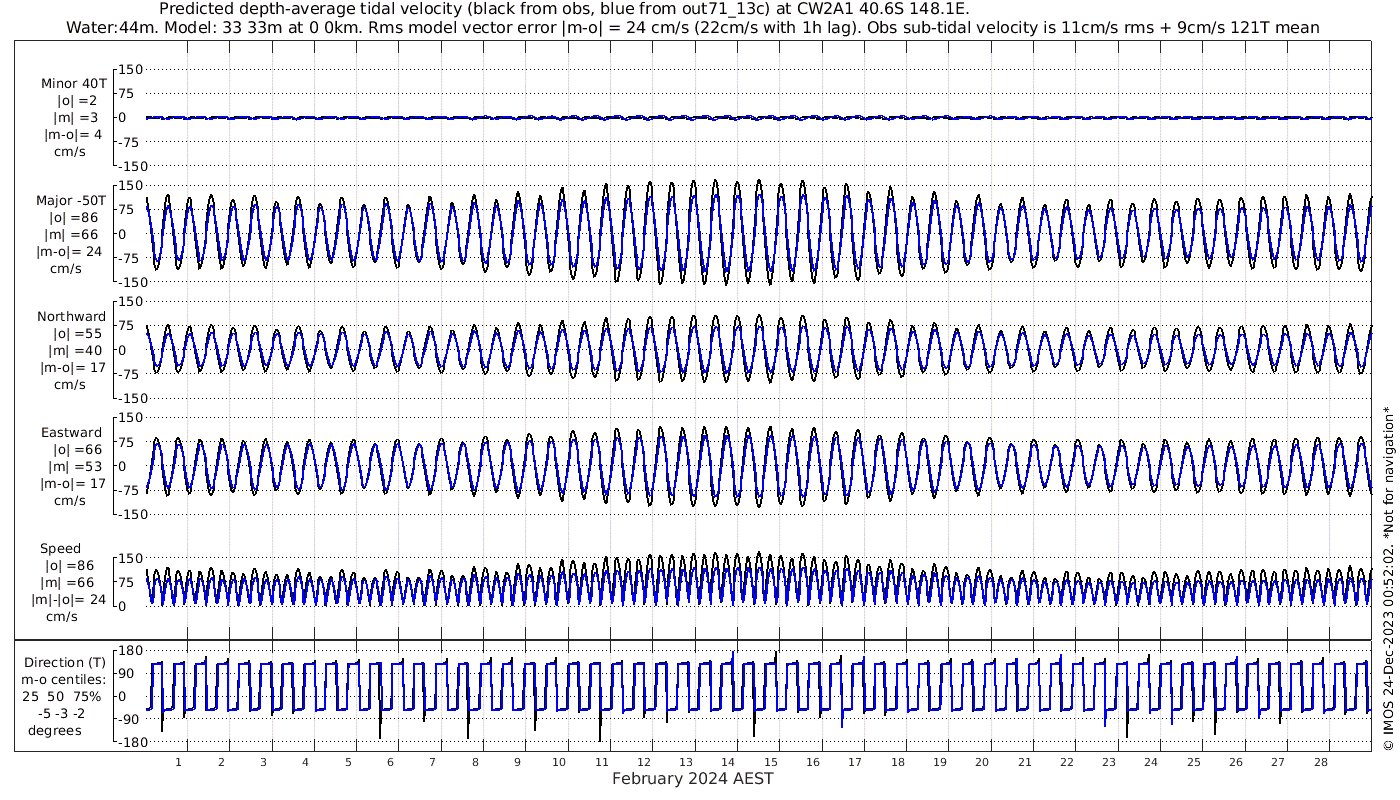Click '|m| =66' under Major -50T
This screenshot has width=1400, height=800.
74,234
